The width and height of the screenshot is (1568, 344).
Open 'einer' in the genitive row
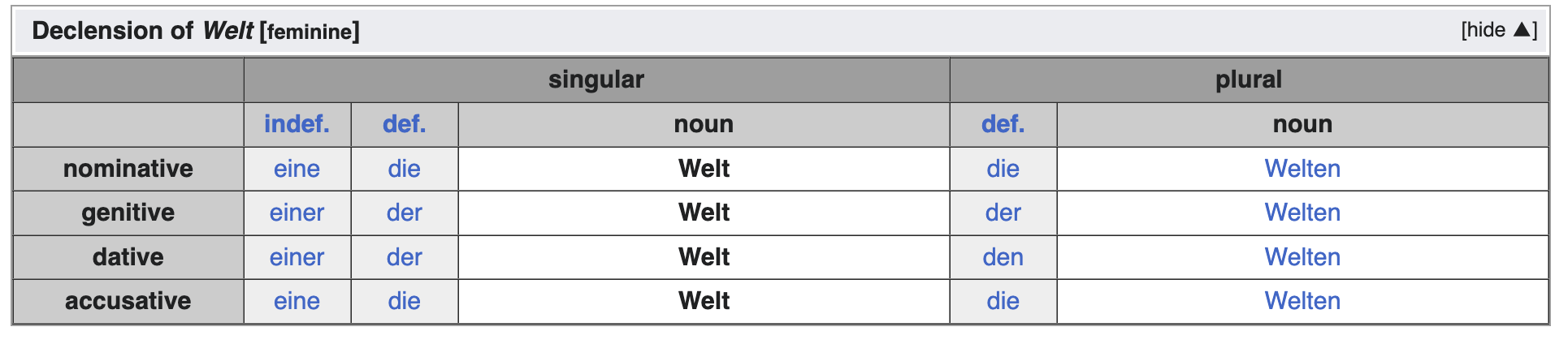[297, 213]
